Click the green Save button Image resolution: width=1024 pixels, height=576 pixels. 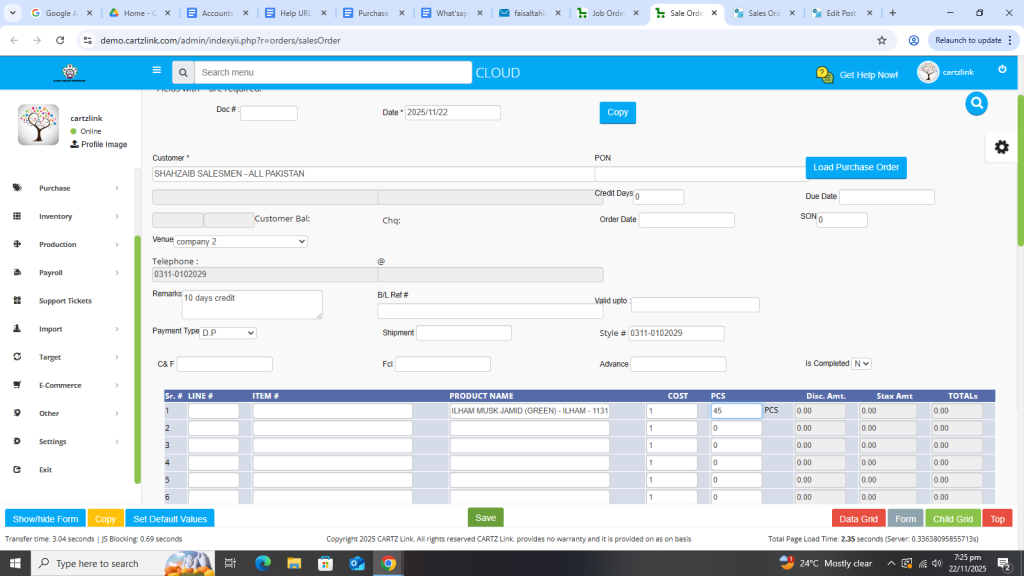coord(485,518)
